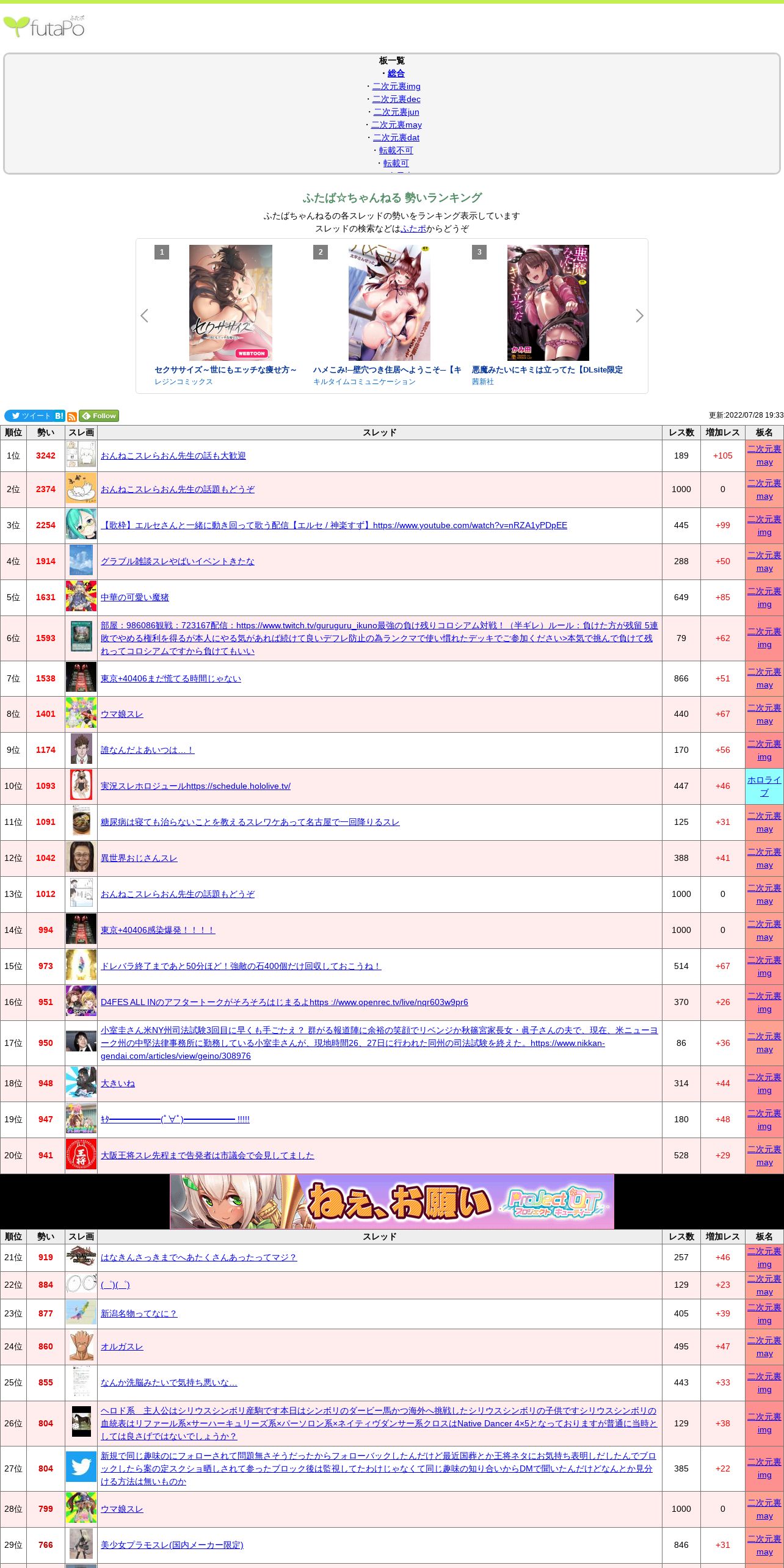This screenshot has width=784, height=1568.
Task: Open thread おんねこスレらおん先生の話も大歓迎
Action: pos(173,456)
